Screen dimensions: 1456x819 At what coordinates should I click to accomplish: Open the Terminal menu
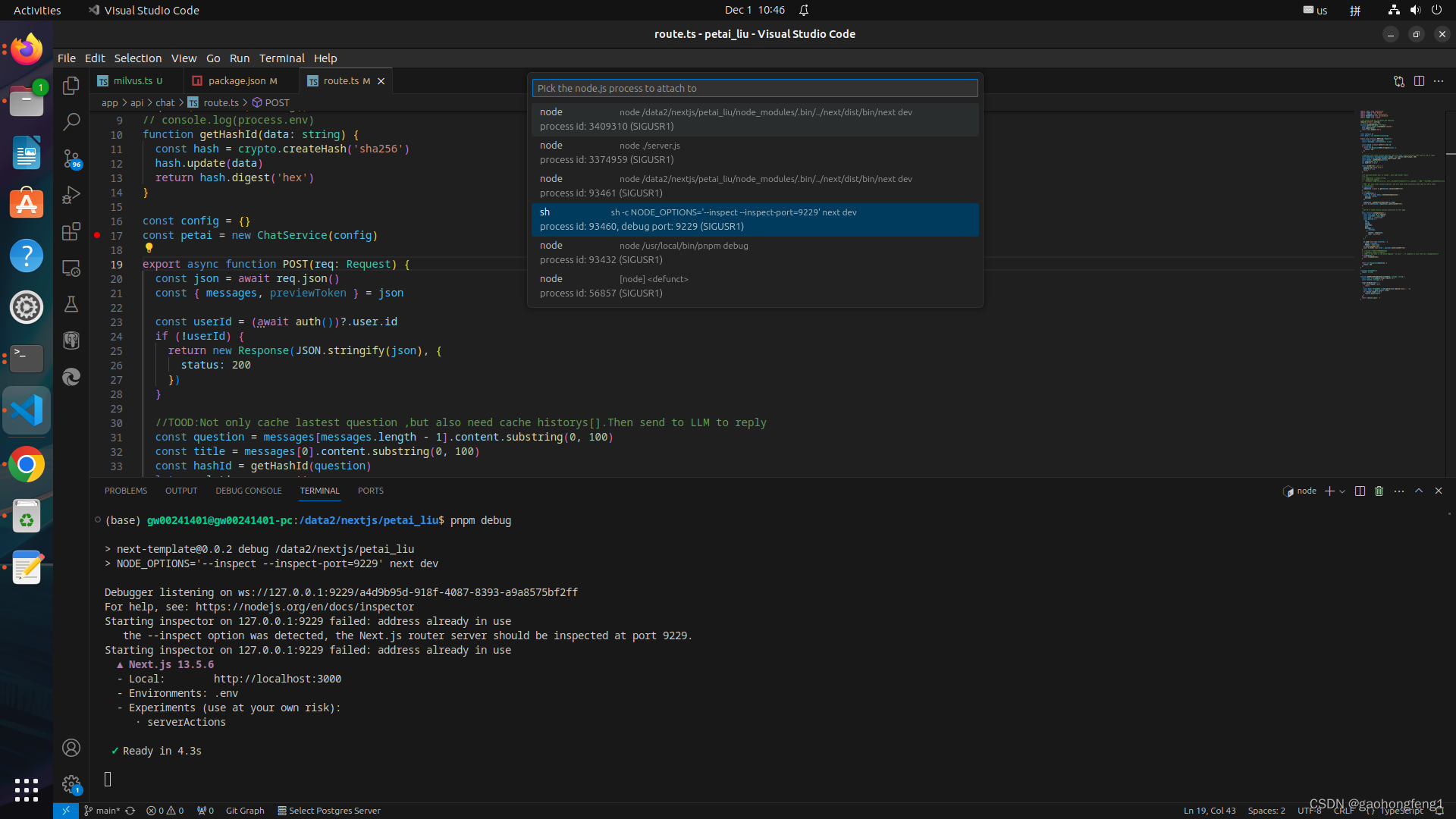(281, 58)
